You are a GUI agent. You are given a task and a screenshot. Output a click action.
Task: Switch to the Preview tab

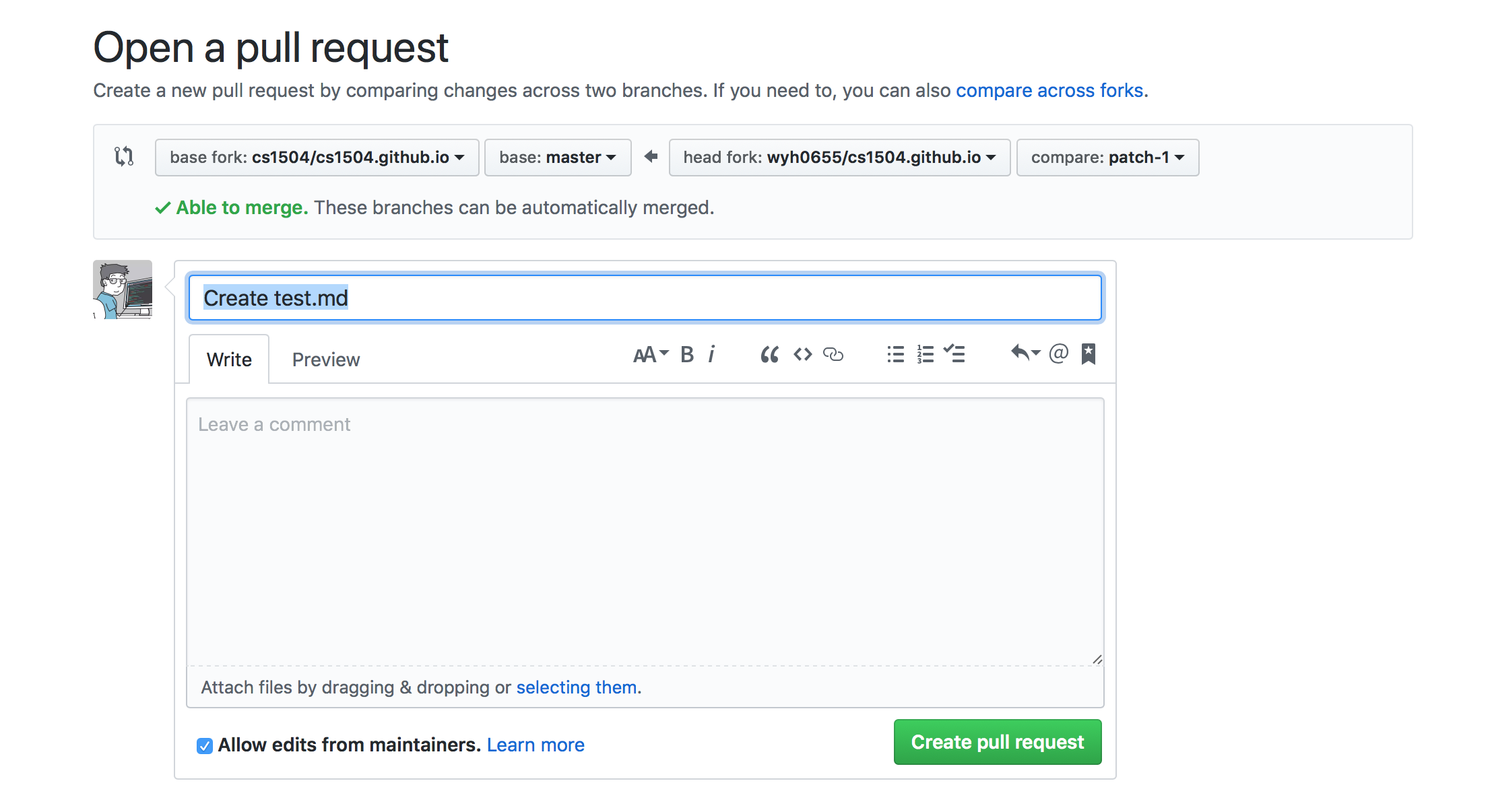[x=326, y=360]
